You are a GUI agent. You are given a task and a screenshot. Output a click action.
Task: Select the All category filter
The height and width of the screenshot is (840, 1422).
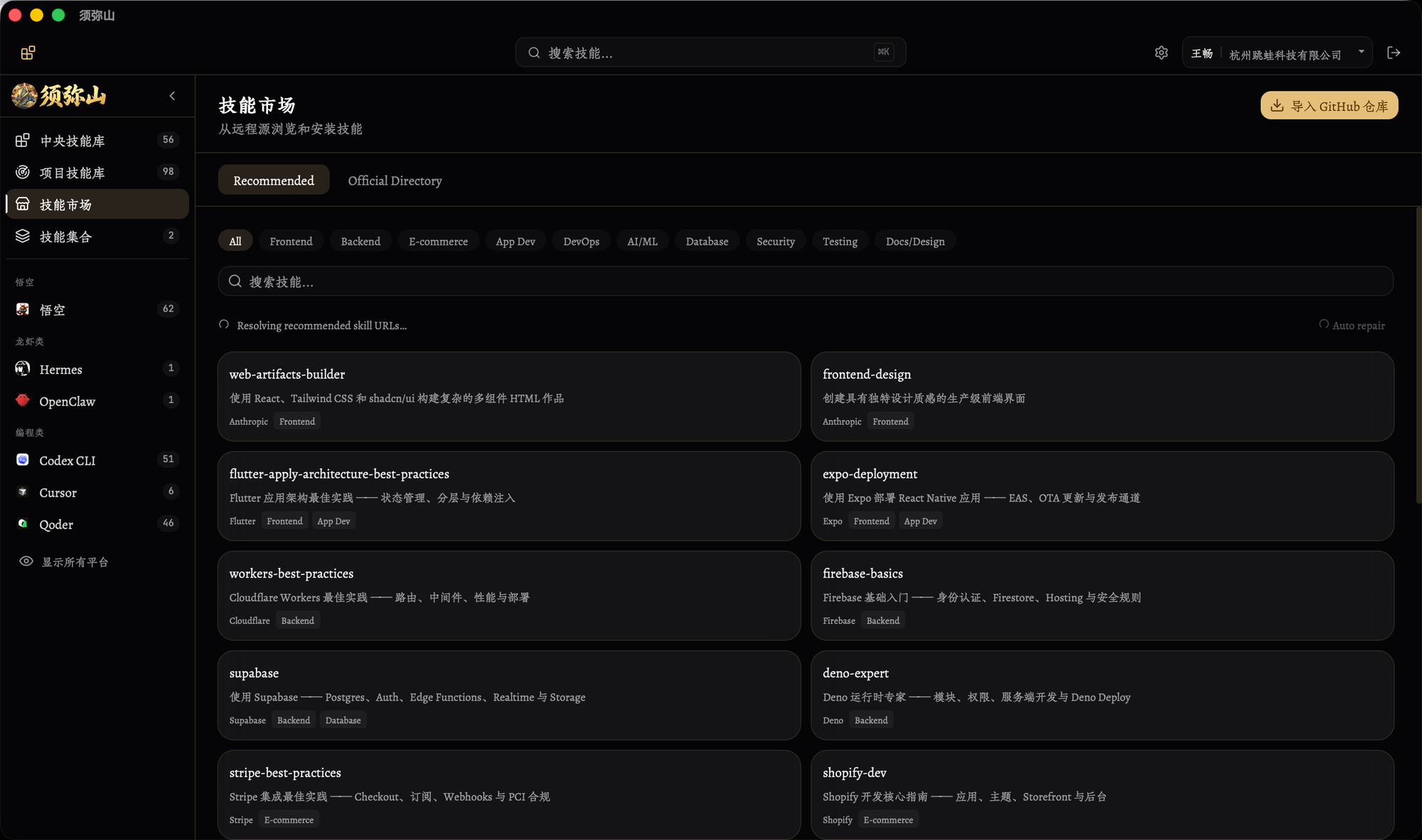[x=235, y=241]
